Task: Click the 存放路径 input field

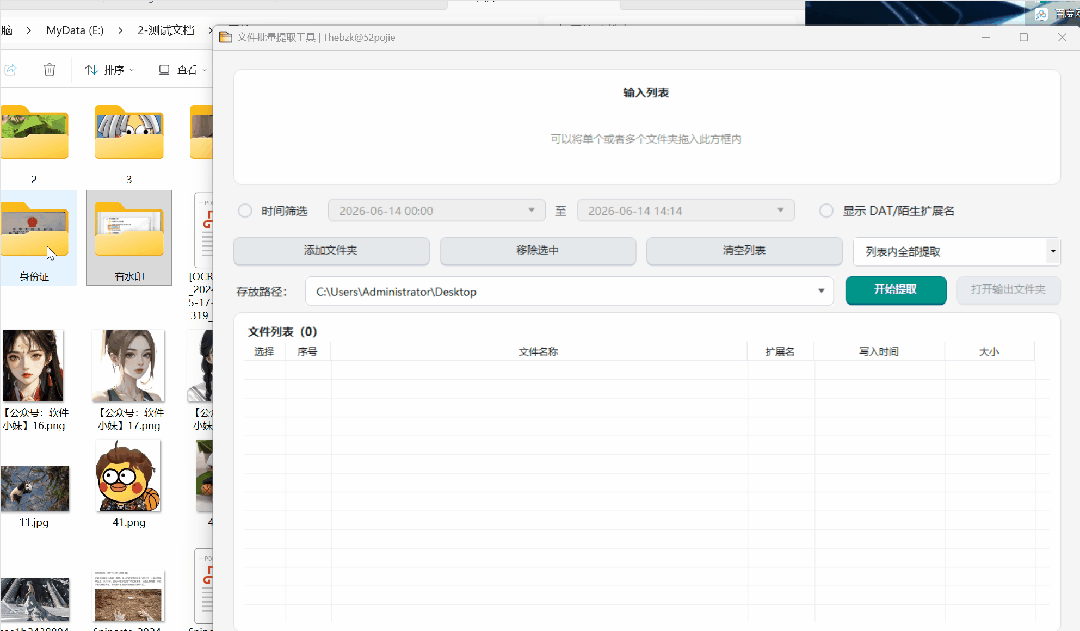Action: coord(569,291)
